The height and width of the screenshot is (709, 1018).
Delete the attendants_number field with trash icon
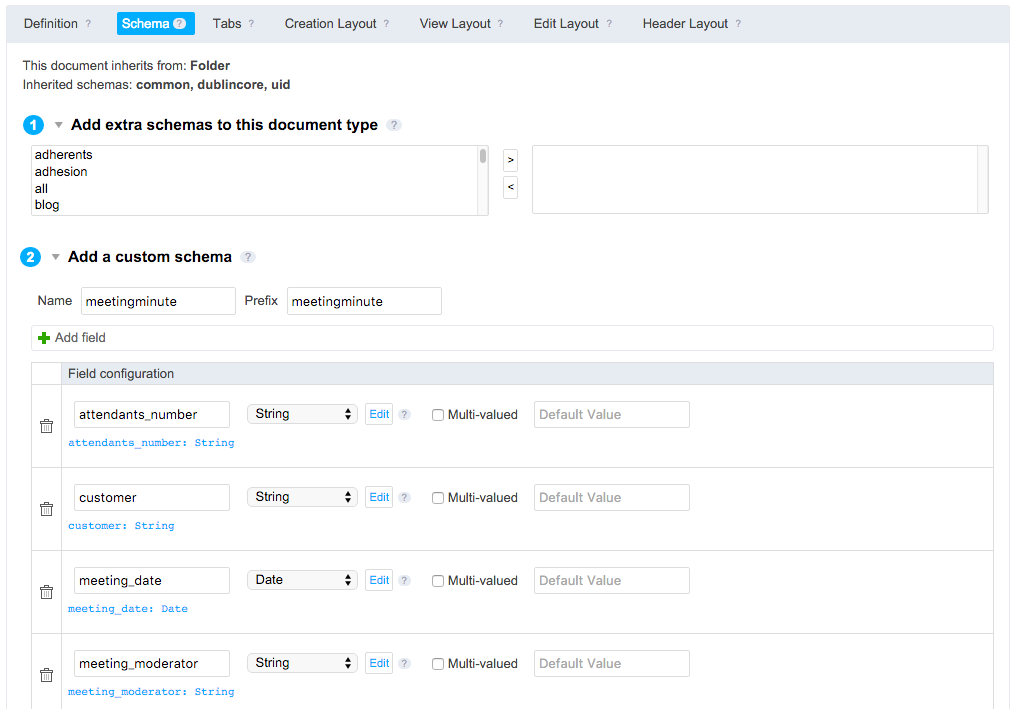pyautogui.click(x=46, y=426)
